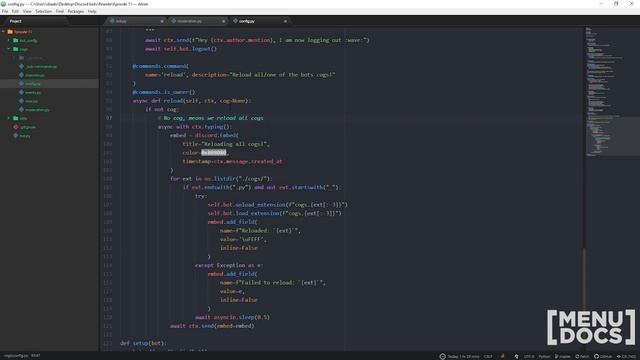Open the Python grammar selector
The image size is (640, 360).
(x=544, y=356)
